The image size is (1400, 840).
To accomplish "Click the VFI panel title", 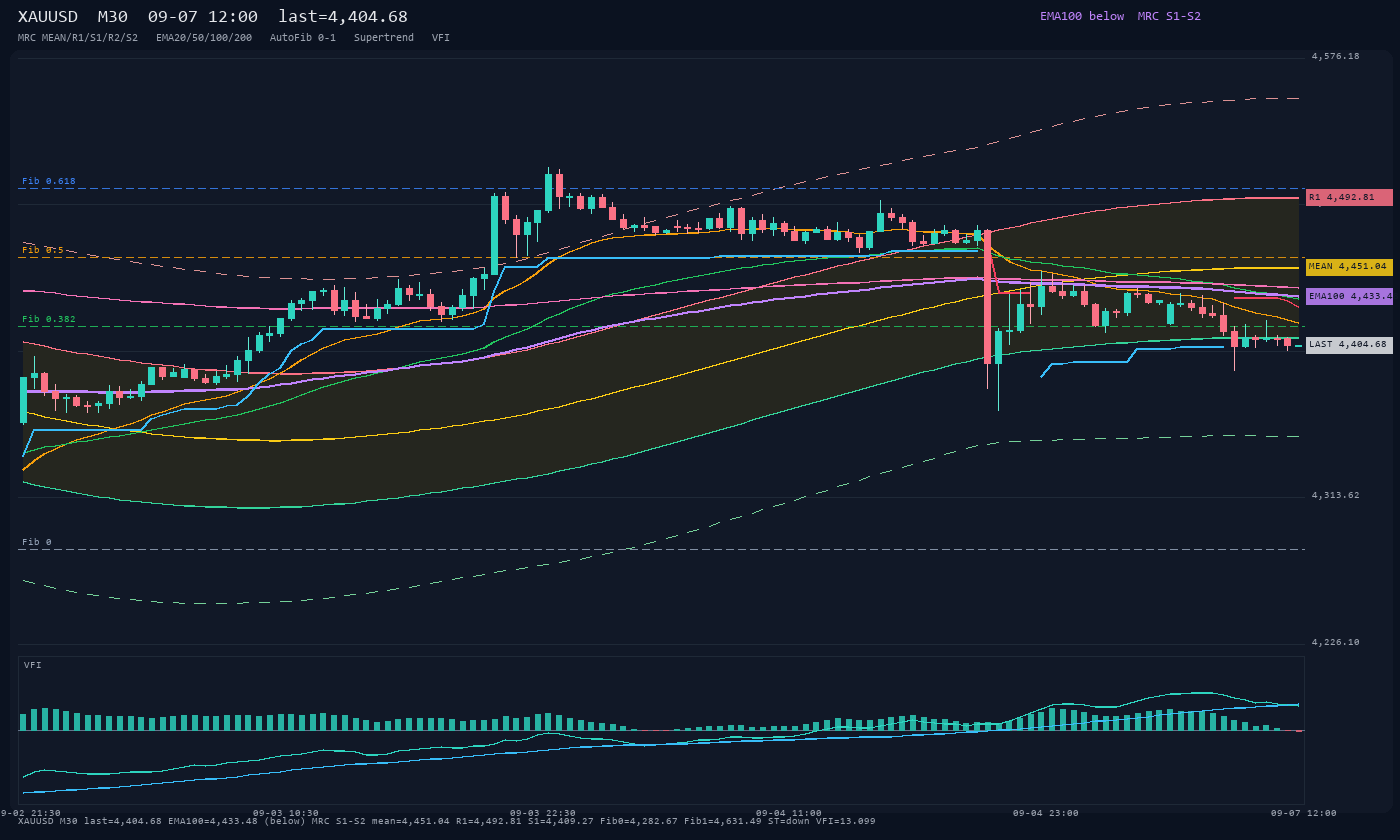I will [33, 665].
